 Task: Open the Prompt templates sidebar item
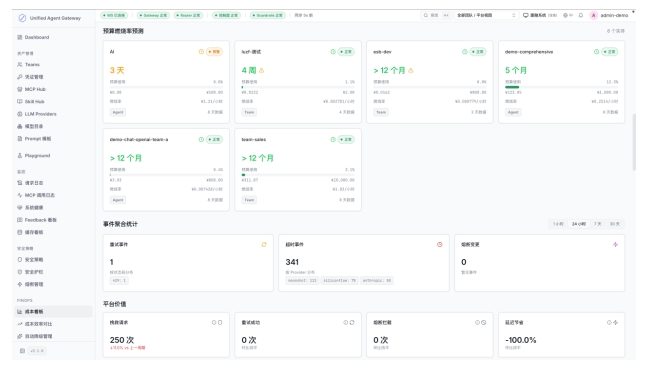point(54,138)
